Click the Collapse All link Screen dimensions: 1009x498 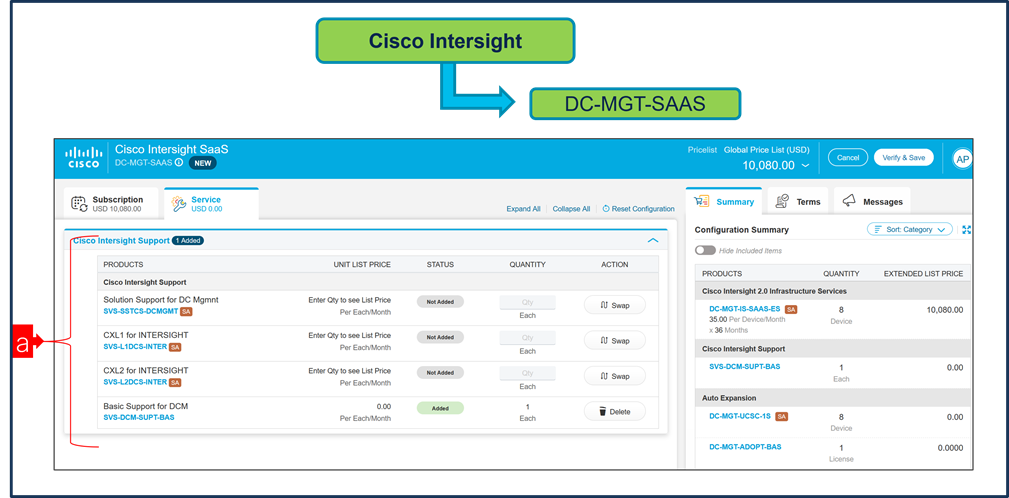[x=571, y=209]
